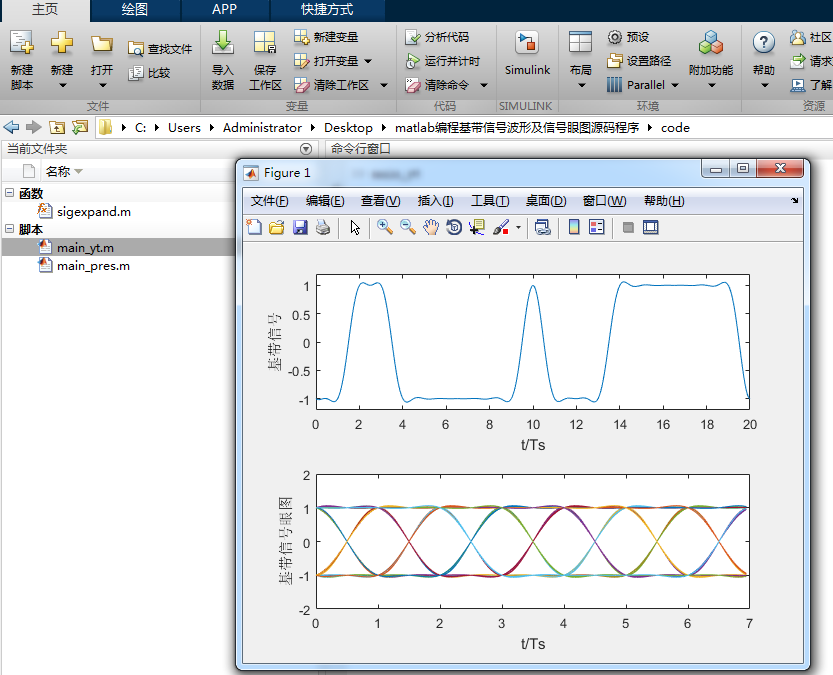Click Desktop in the address path

point(348,128)
